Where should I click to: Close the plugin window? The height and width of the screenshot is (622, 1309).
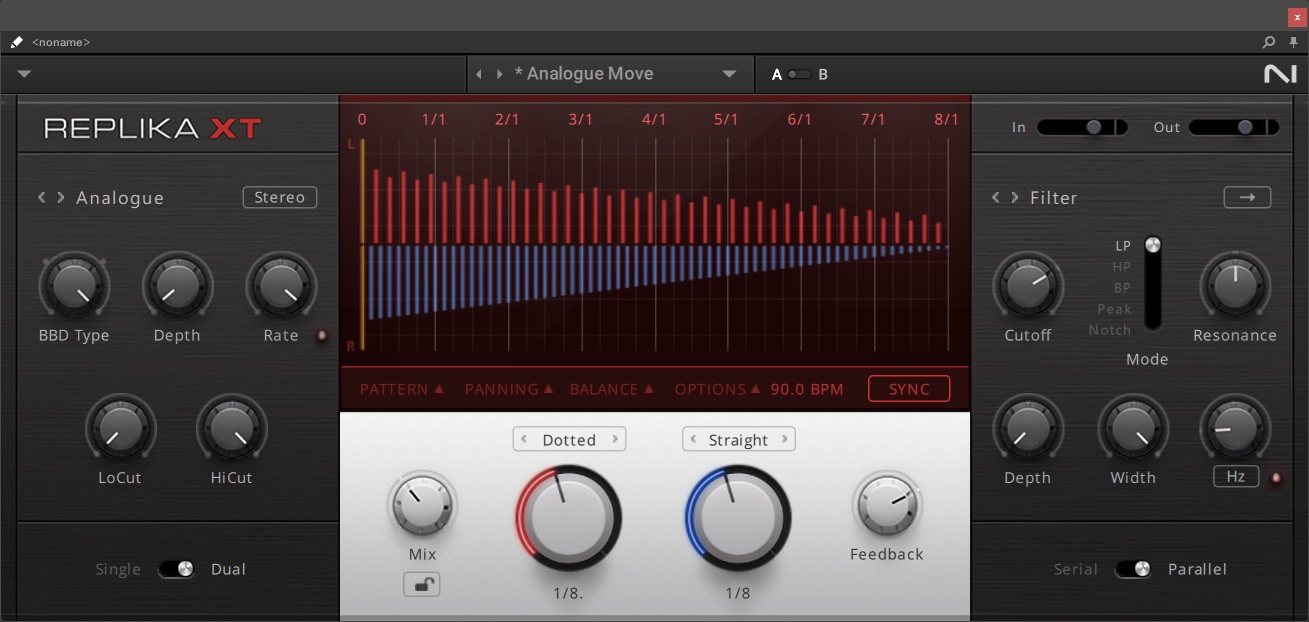[x=1298, y=17]
